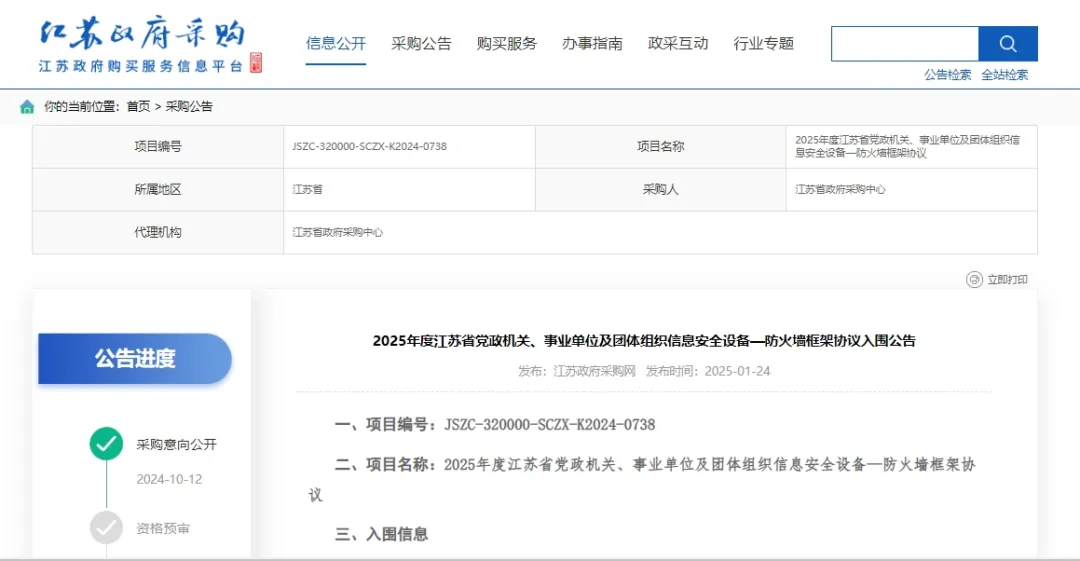Screen dimensions: 1080x561
Task: Click 首页 in the breadcrumb
Action: (138, 107)
